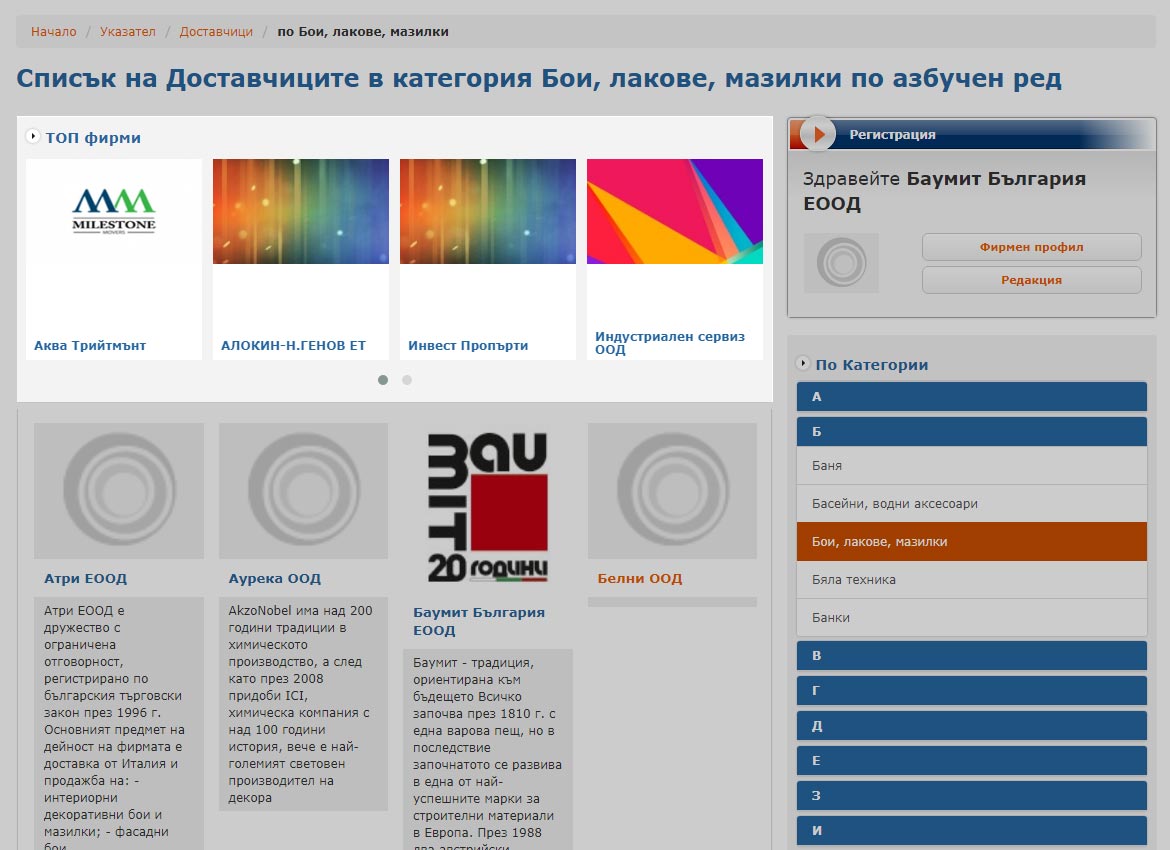Viewport: 1170px width, 850px height.
Task: Expand the Г category section
Action: tap(972, 690)
